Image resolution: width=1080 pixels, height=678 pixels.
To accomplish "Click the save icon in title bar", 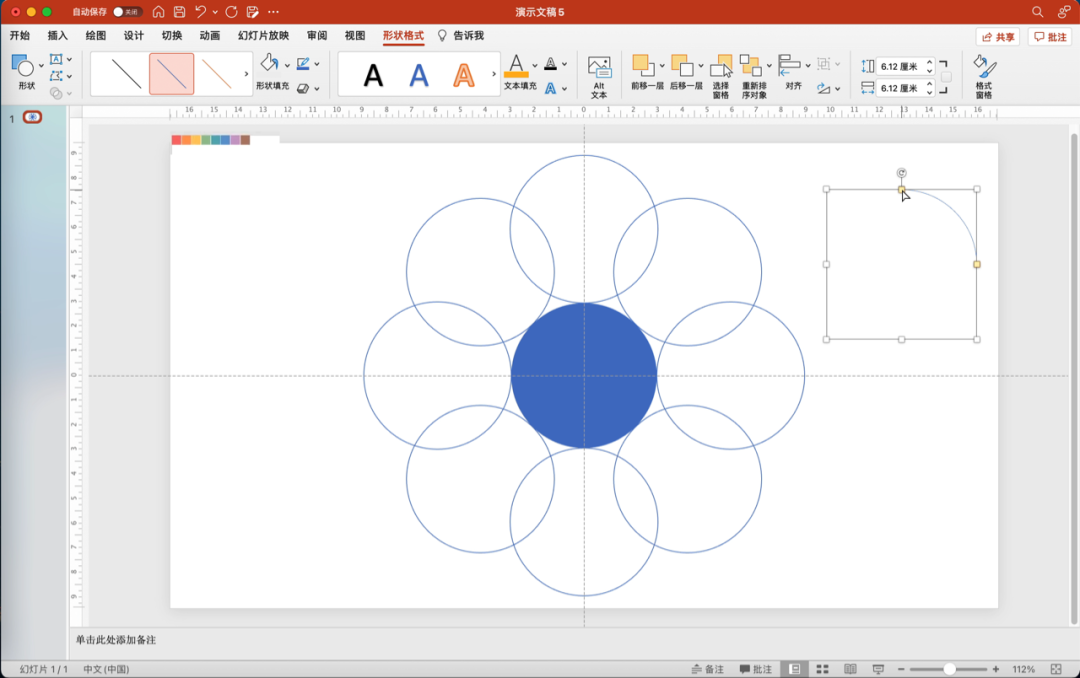I will [179, 12].
